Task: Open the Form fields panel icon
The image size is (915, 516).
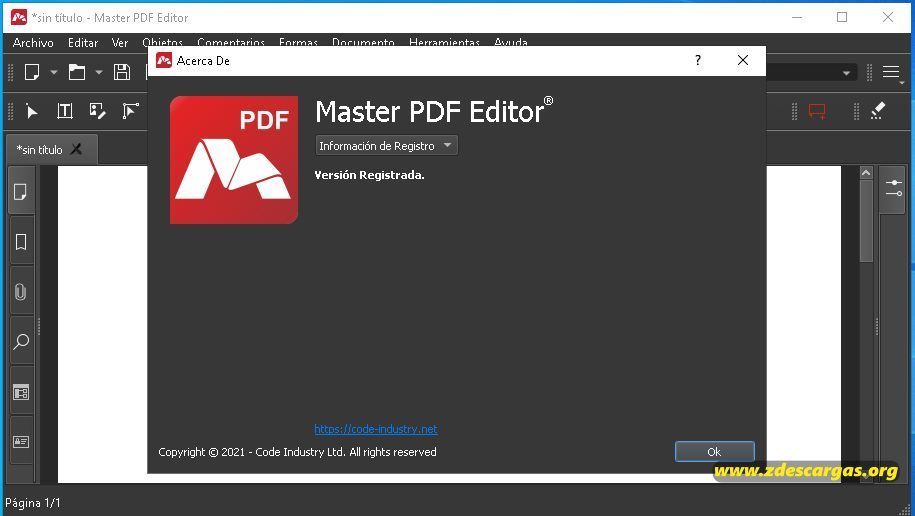Action: (x=21, y=392)
